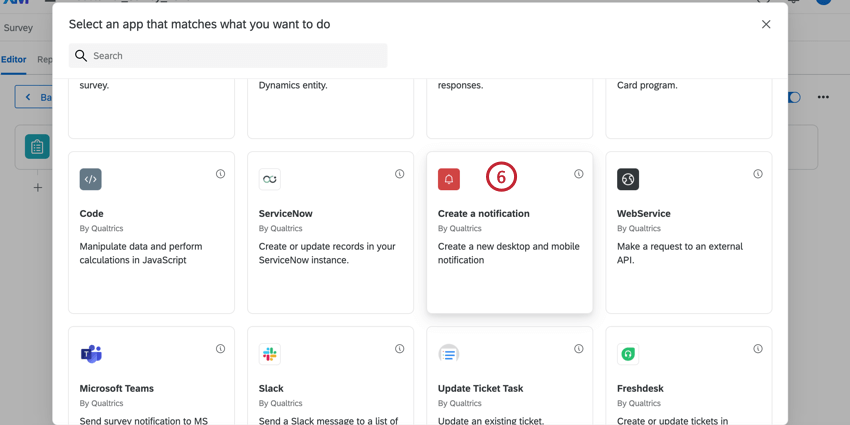Click the Slack logo icon
Screen dimensions: 850x425
point(269,354)
